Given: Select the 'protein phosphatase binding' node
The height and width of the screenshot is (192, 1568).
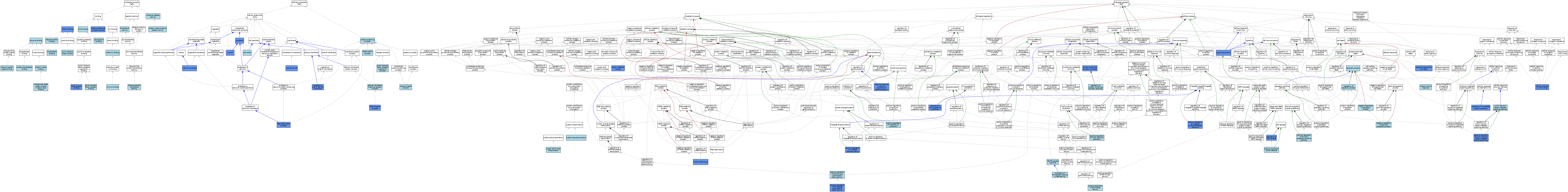Looking at the screenshot, I should [24, 68].
